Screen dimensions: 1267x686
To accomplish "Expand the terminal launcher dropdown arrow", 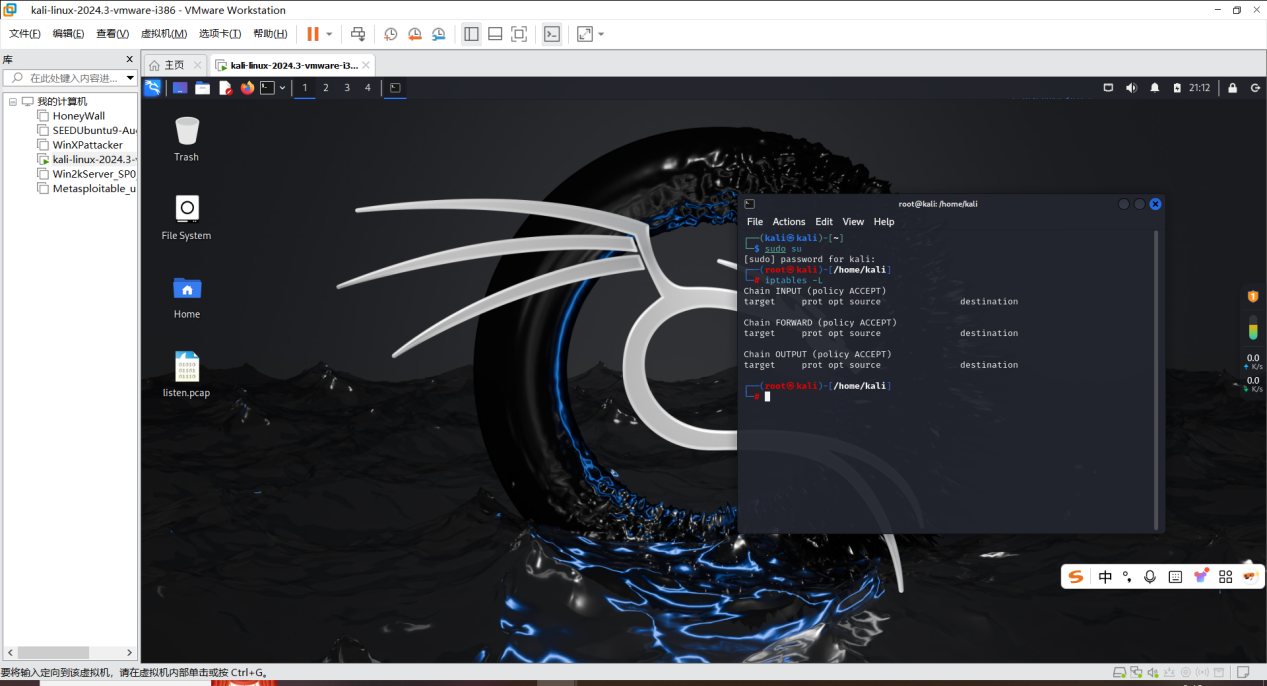I will (282, 88).
